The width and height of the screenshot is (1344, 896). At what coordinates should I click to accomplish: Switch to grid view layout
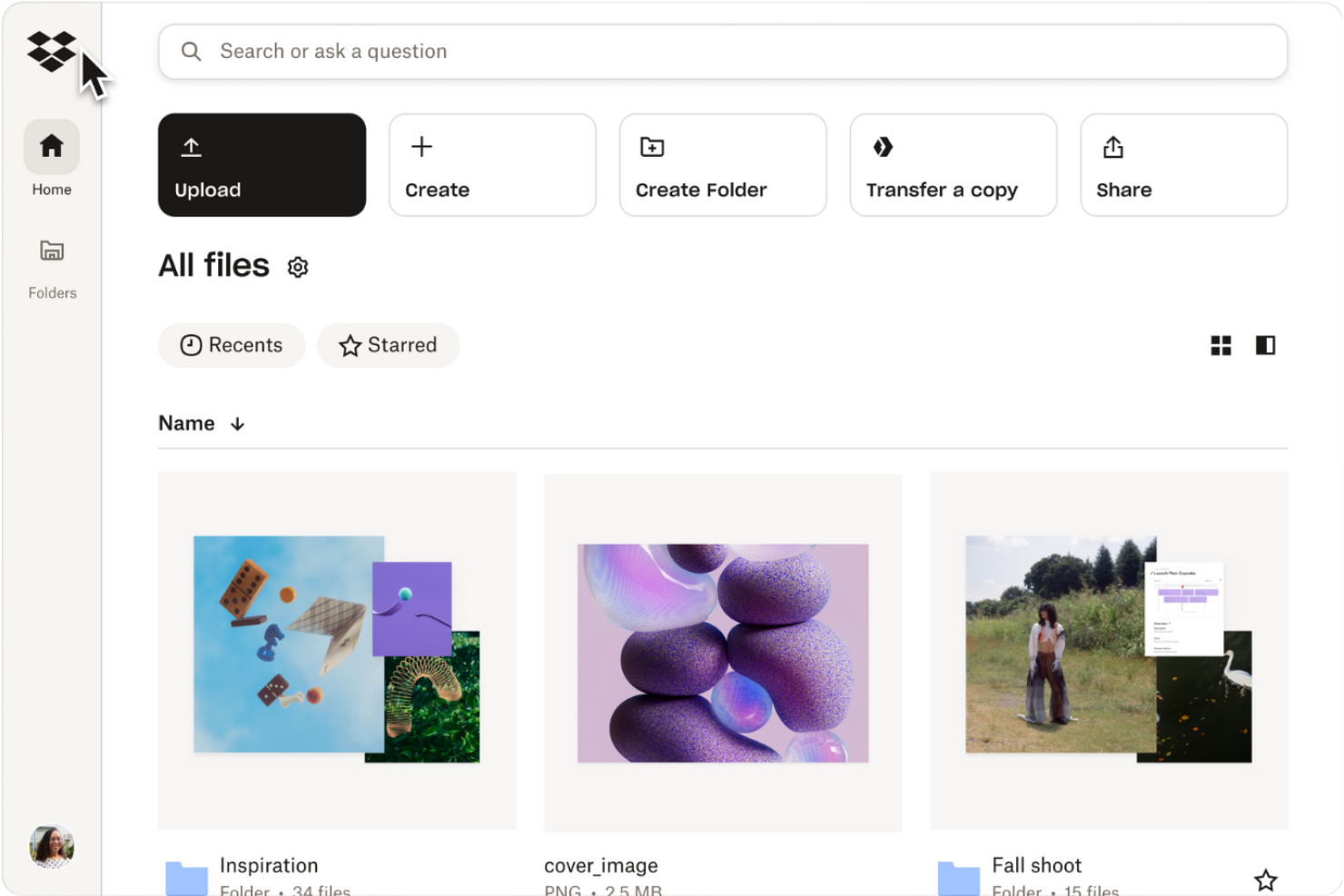point(1221,345)
